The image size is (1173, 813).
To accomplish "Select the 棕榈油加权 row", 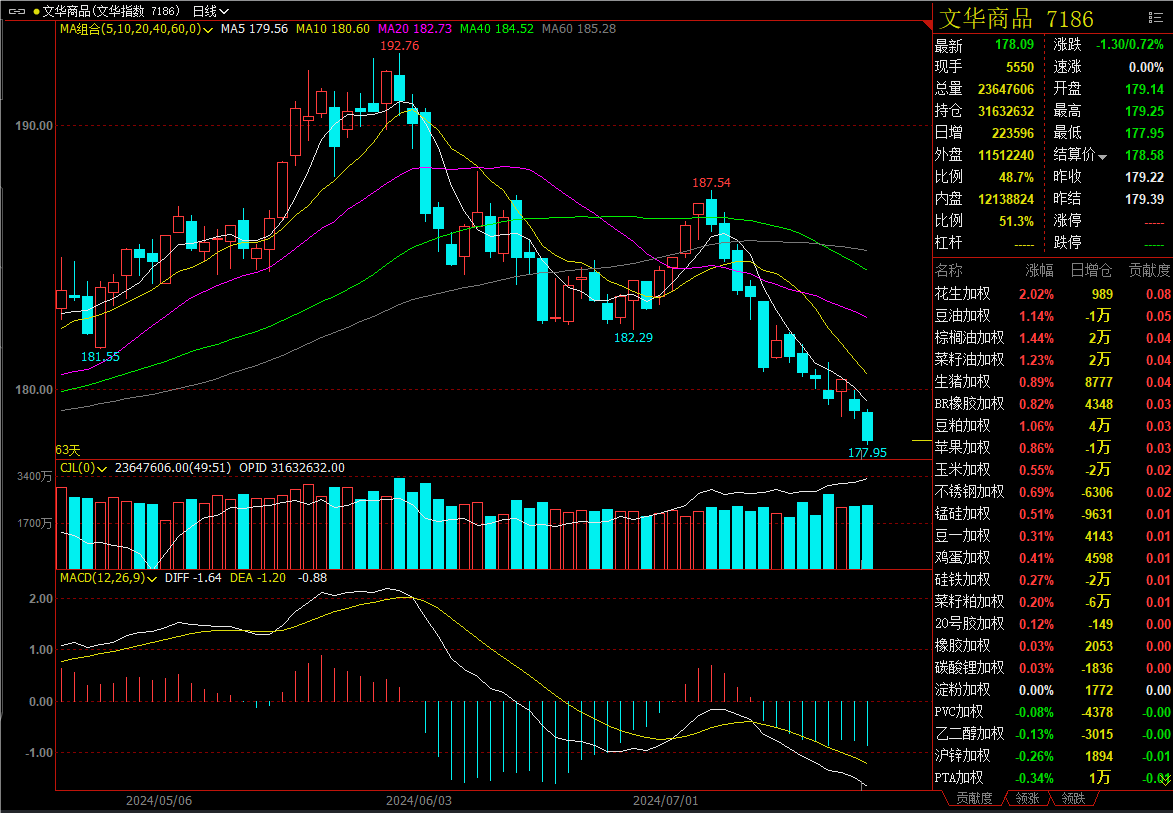I will (1053, 338).
